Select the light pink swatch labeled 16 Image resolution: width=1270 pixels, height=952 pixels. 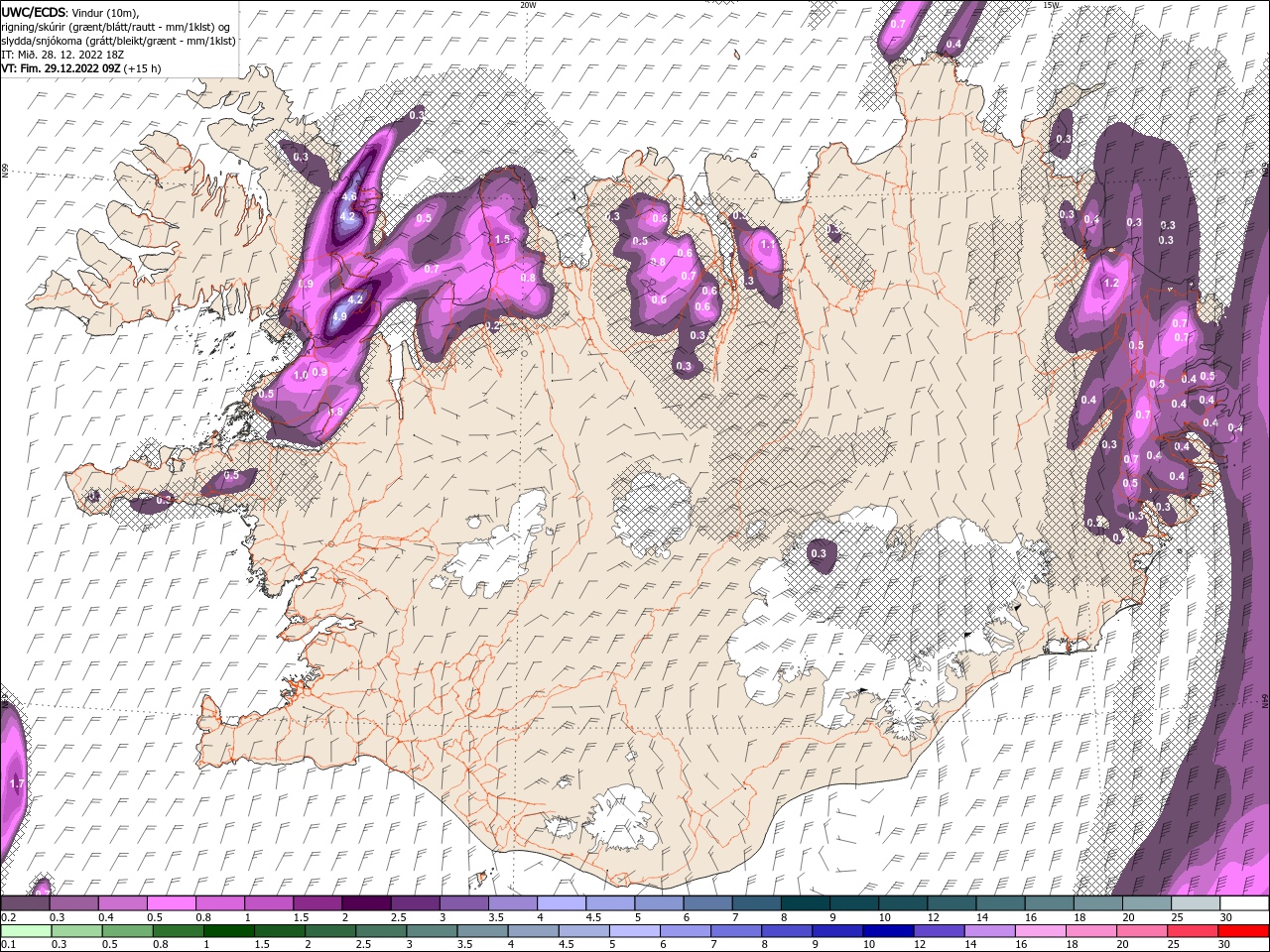coord(1040,931)
